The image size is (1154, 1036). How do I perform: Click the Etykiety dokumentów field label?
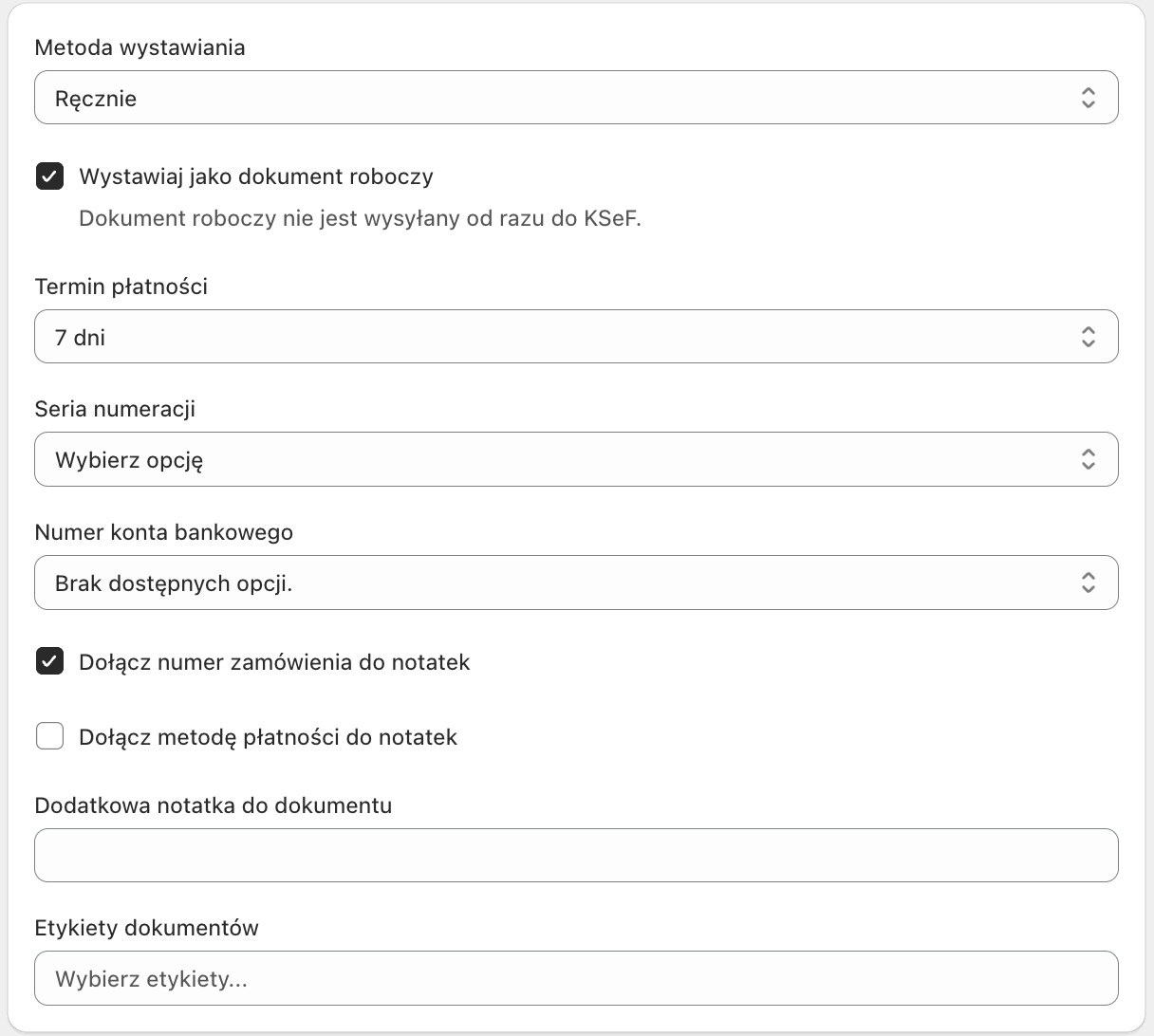coord(146,928)
